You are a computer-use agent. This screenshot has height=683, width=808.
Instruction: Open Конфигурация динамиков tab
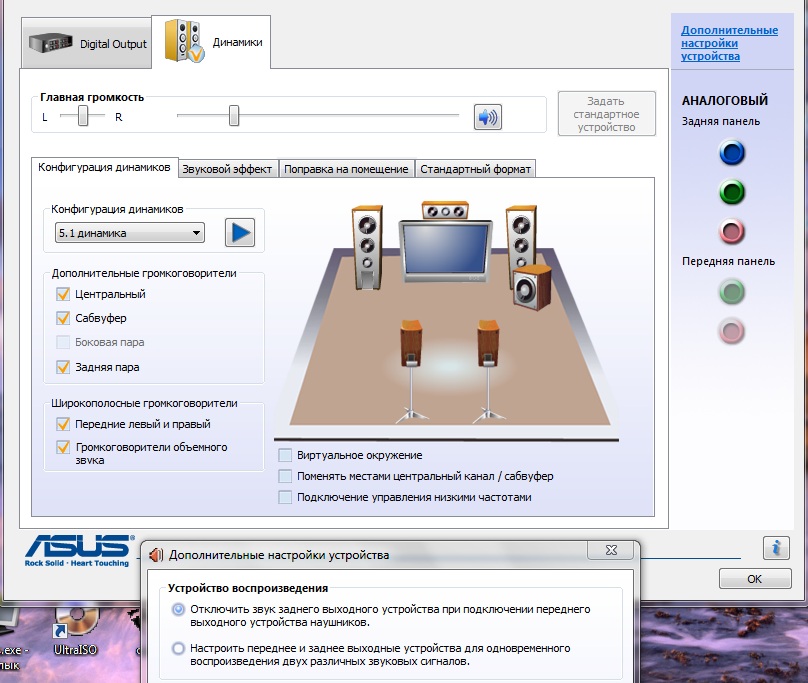(x=104, y=168)
